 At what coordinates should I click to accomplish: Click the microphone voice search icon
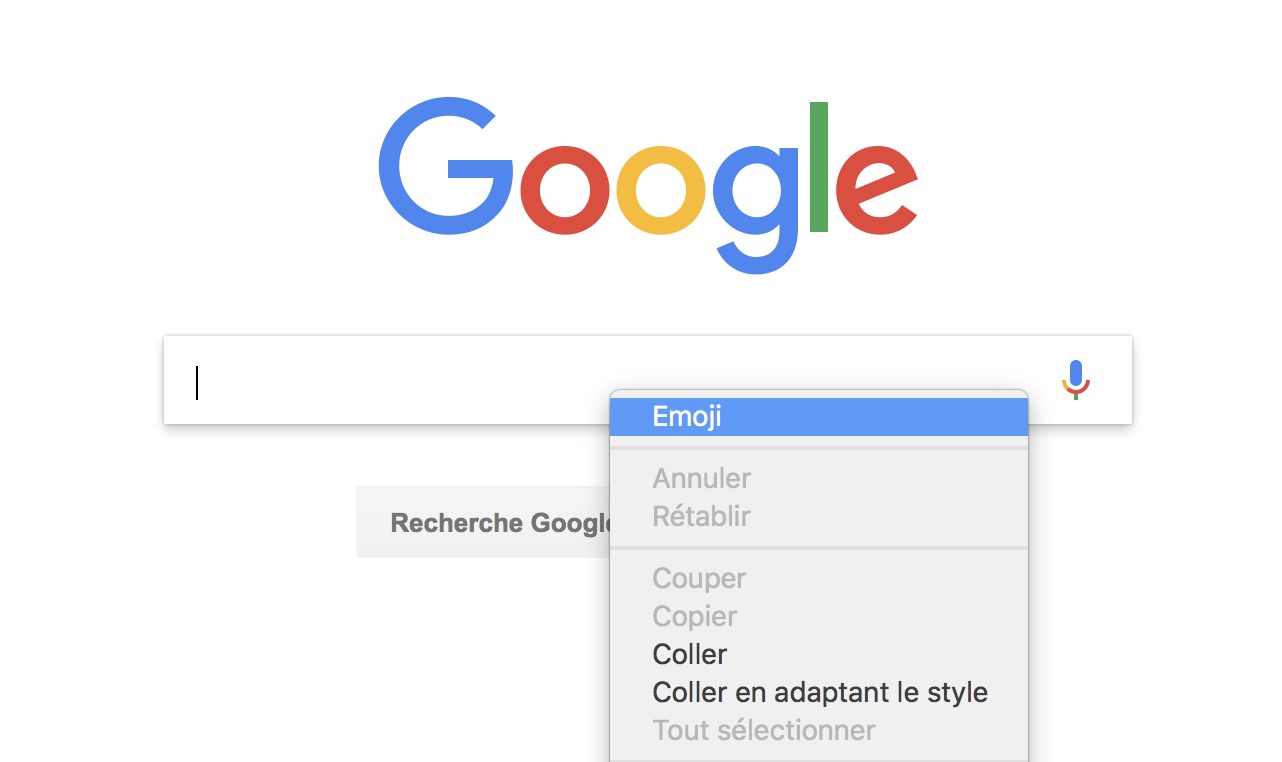point(1075,380)
